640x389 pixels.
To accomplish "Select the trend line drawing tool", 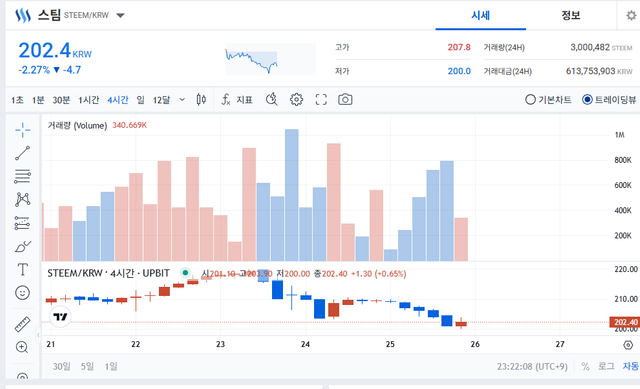I will click(x=22, y=153).
